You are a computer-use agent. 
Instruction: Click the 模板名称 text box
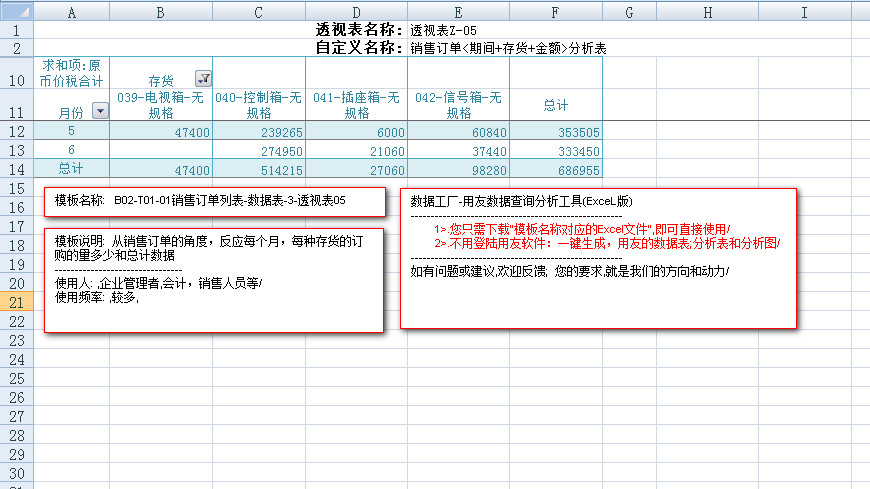[214, 201]
